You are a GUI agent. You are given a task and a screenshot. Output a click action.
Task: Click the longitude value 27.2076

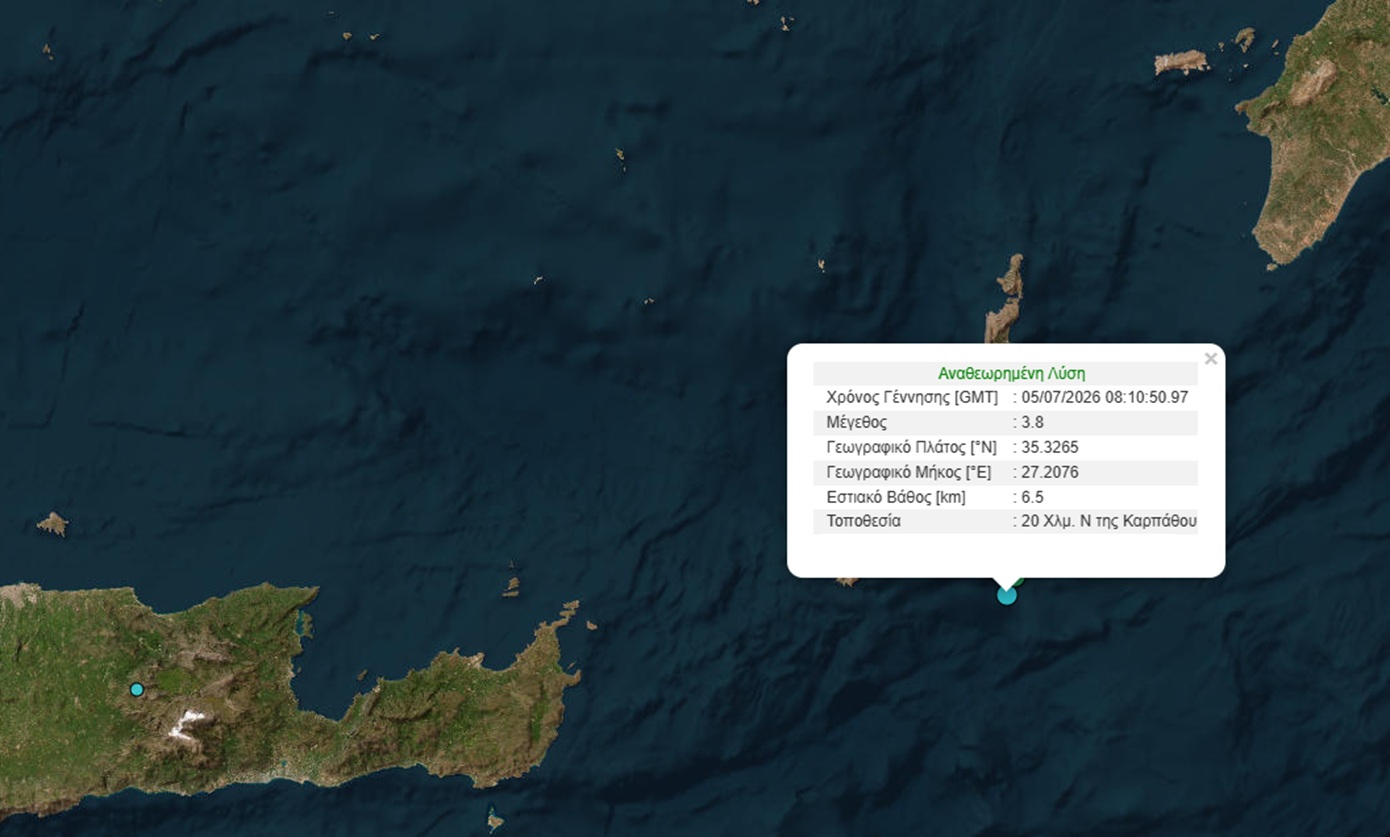[x=1050, y=472]
